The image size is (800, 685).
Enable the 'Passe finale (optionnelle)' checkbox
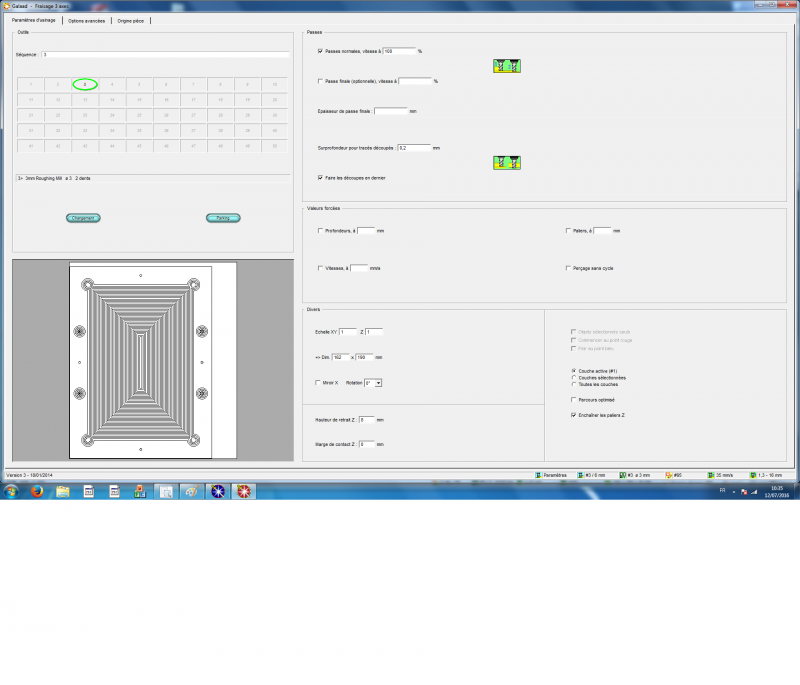320,81
